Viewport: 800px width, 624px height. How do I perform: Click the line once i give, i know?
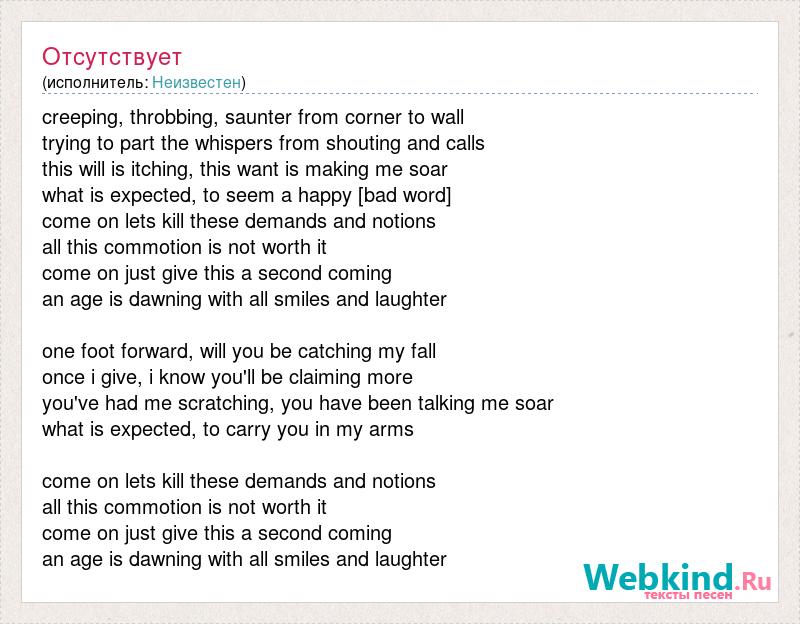pyautogui.click(x=228, y=378)
